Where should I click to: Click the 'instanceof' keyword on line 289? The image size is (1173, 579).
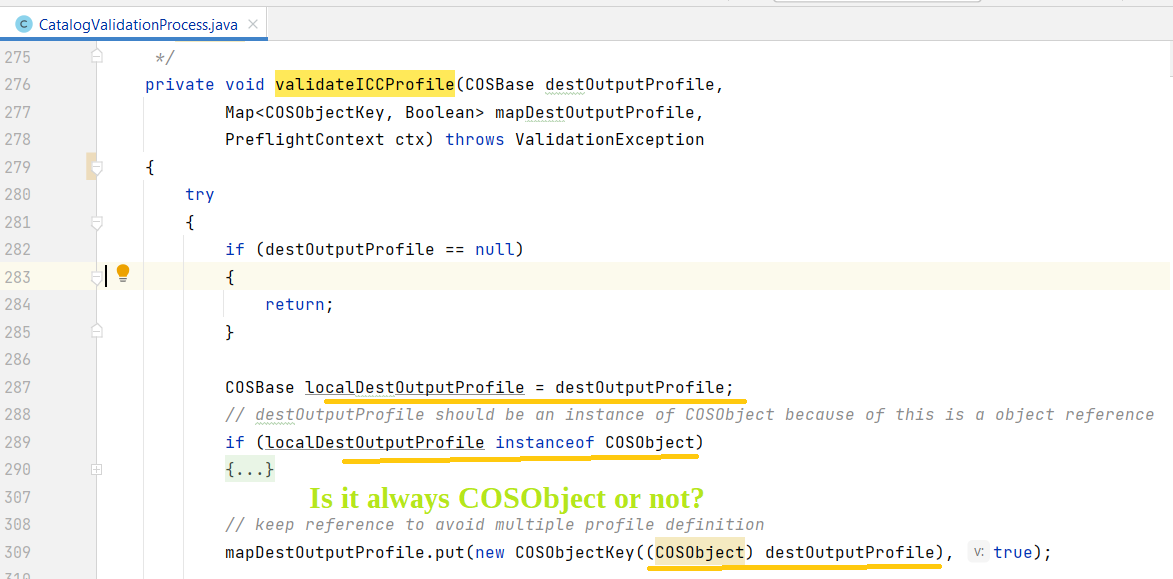[x=545, y=443]
